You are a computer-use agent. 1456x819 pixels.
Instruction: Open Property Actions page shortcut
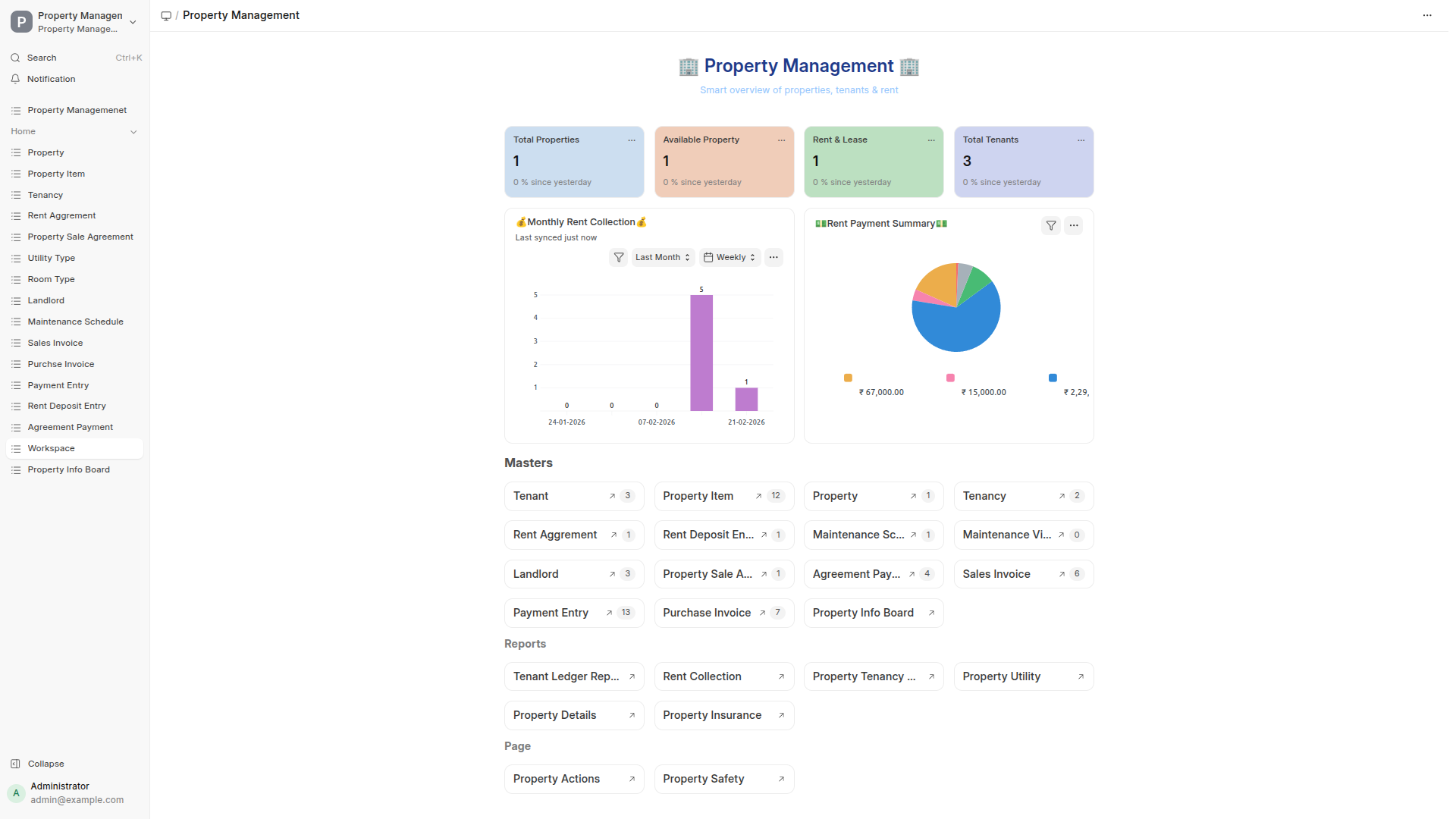(x=574, y=779)
